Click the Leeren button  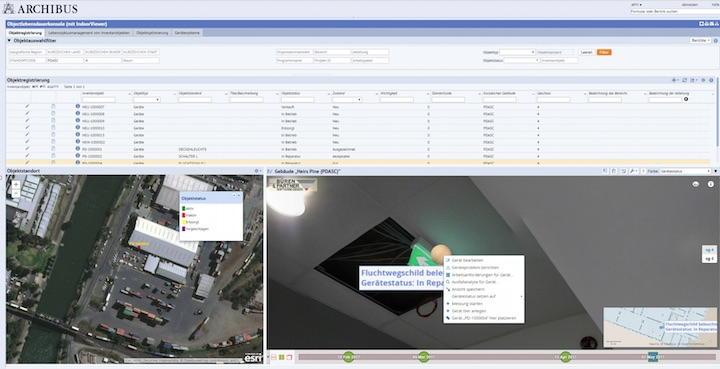[x=587, y=52]
